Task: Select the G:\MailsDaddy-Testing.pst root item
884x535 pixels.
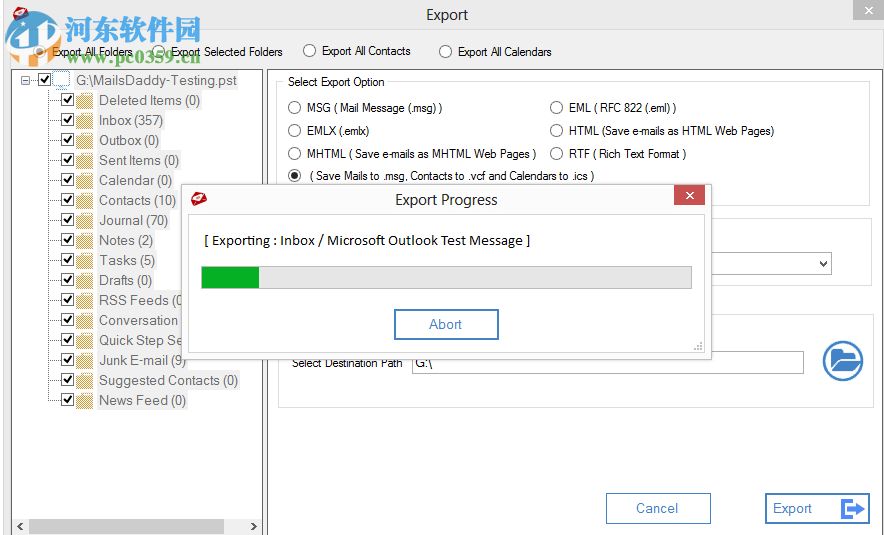Action: click(x=156, y=80)
